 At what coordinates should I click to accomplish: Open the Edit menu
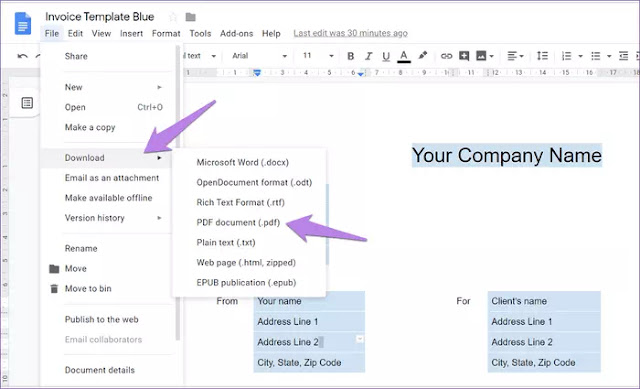75,33
